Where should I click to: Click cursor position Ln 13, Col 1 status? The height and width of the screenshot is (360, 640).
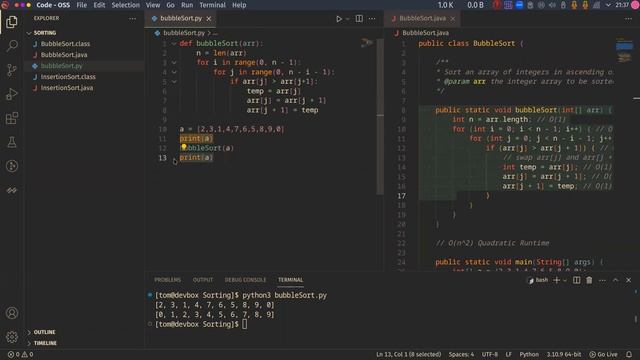click(408, 354)
